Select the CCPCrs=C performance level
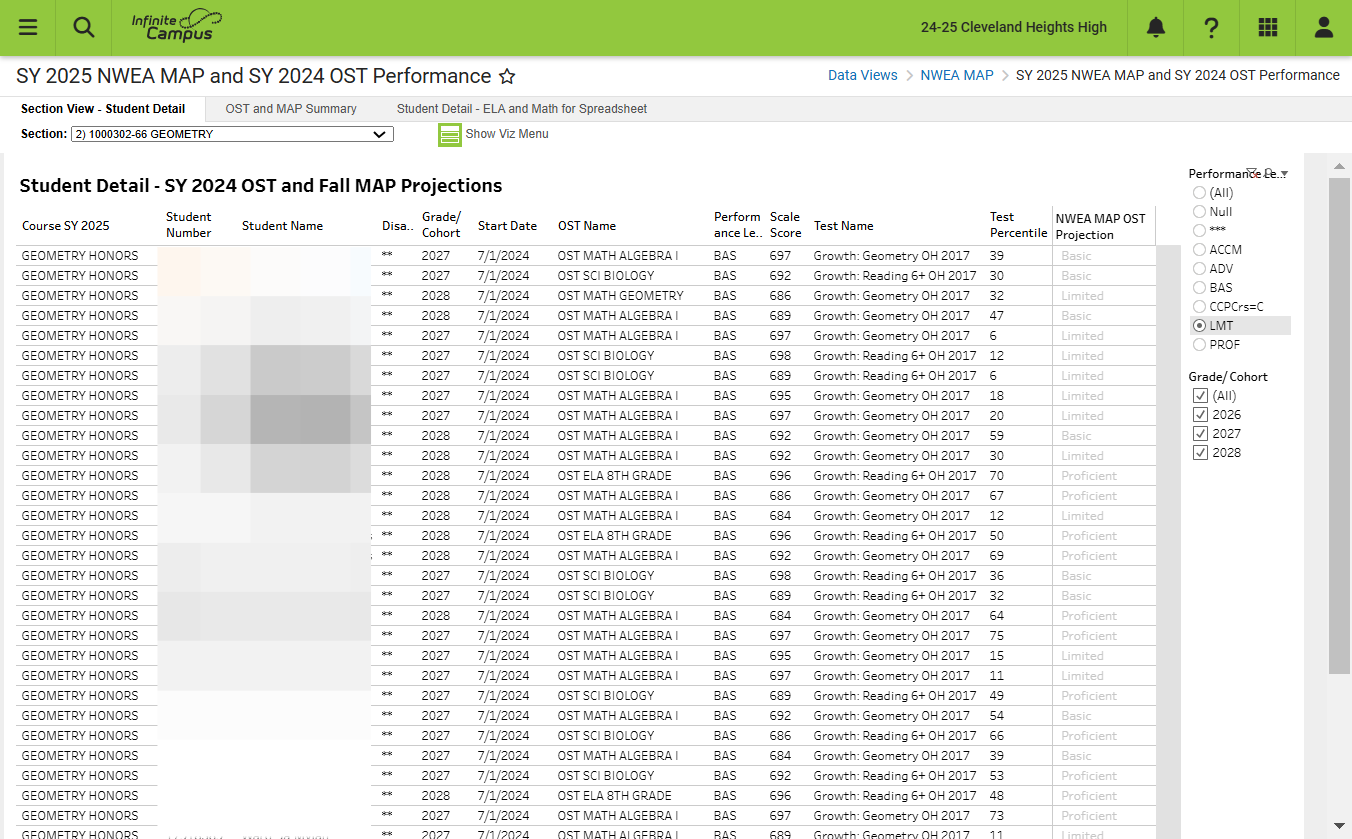Screen dimensions: 1352x839 point(1199,307)
